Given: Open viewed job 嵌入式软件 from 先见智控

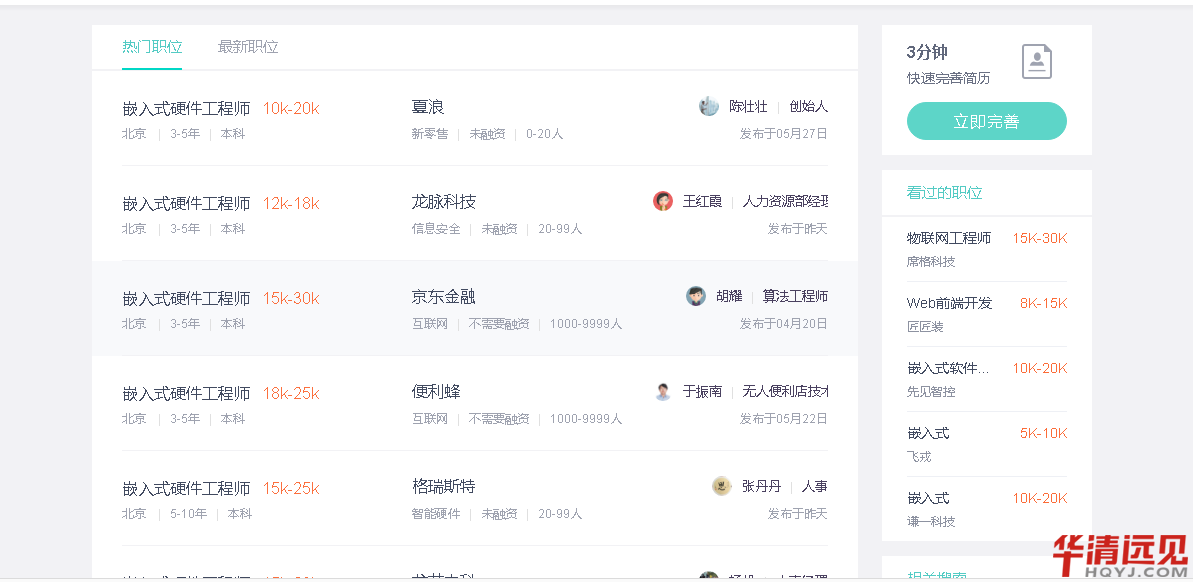Looking at the screenshot, I should coord(948,368).
